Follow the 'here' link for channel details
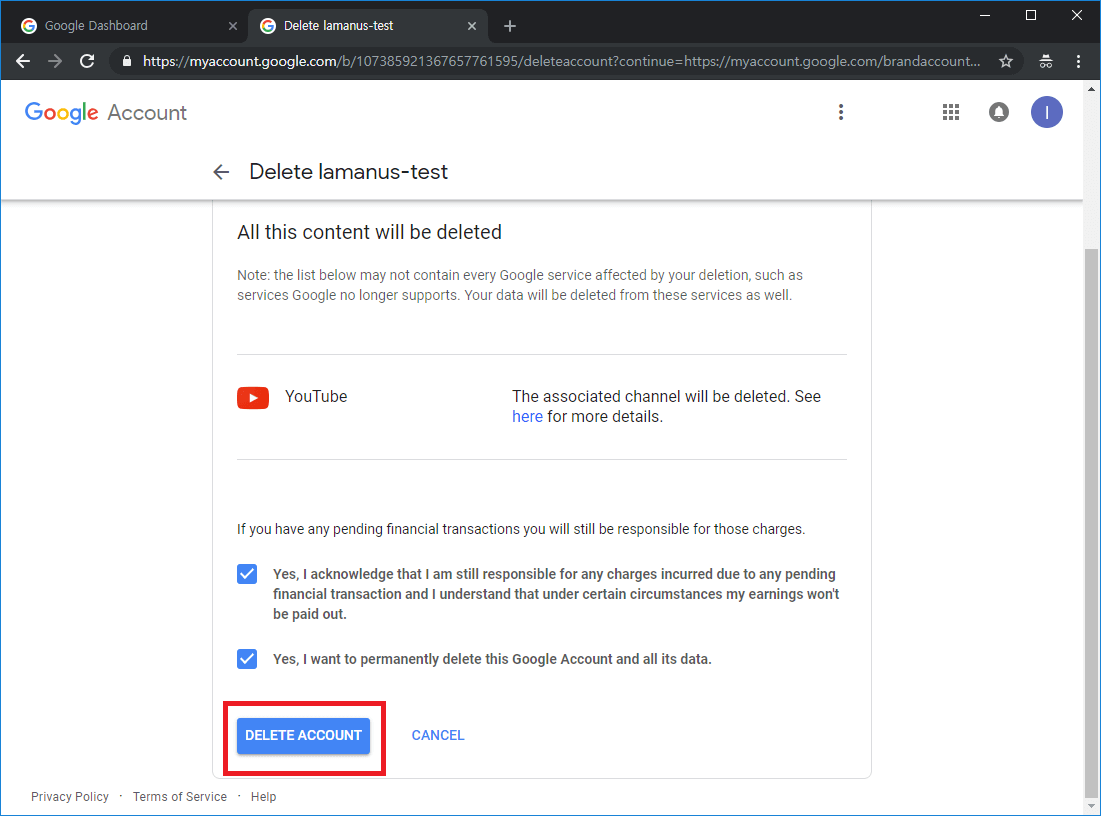The width and height of the screenshot is (1101, 816). click(527, 417)
